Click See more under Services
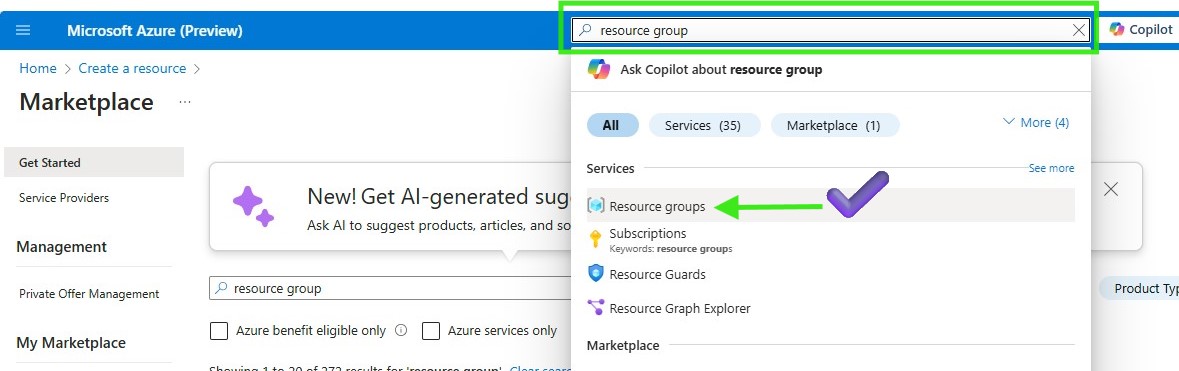 [1051, 169]
